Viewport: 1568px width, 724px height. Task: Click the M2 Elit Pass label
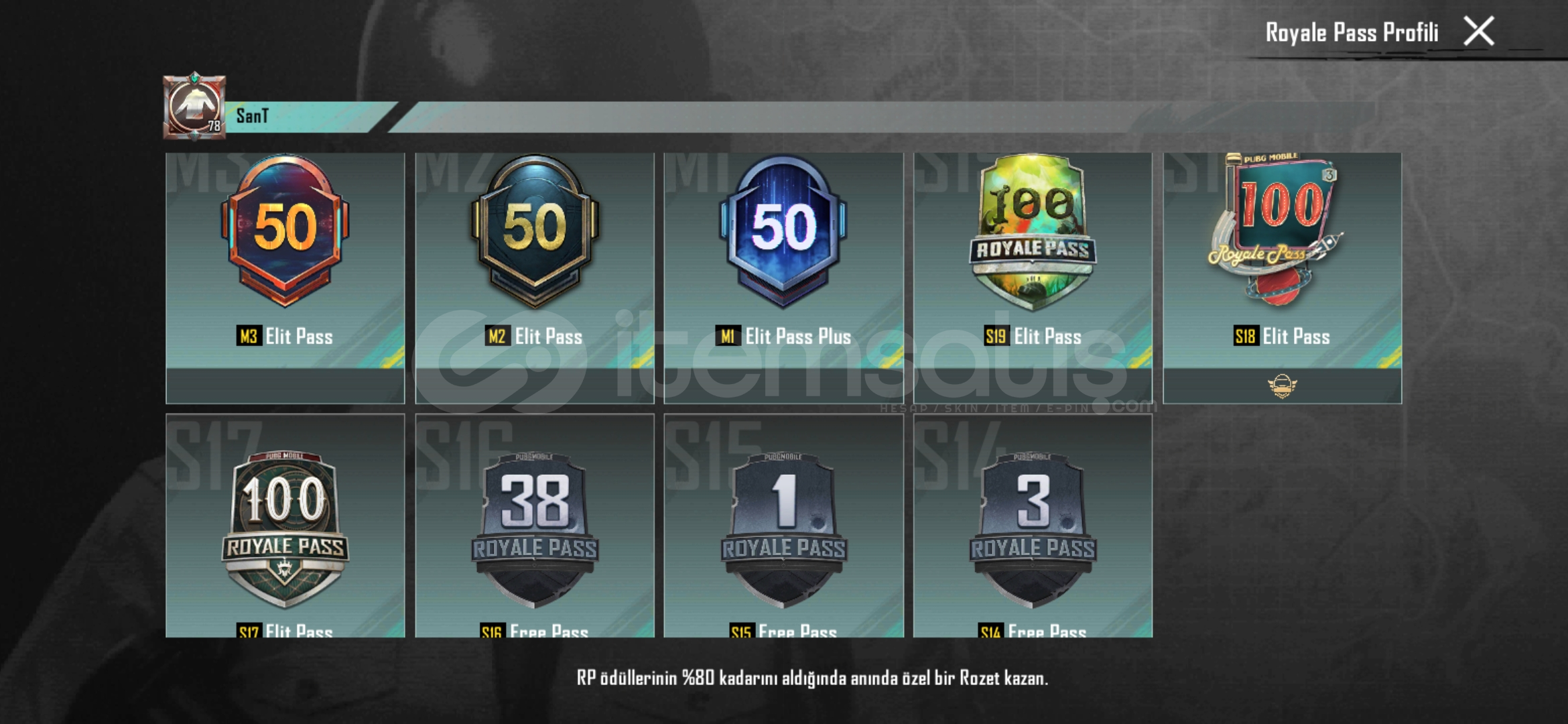click(534, 336)
